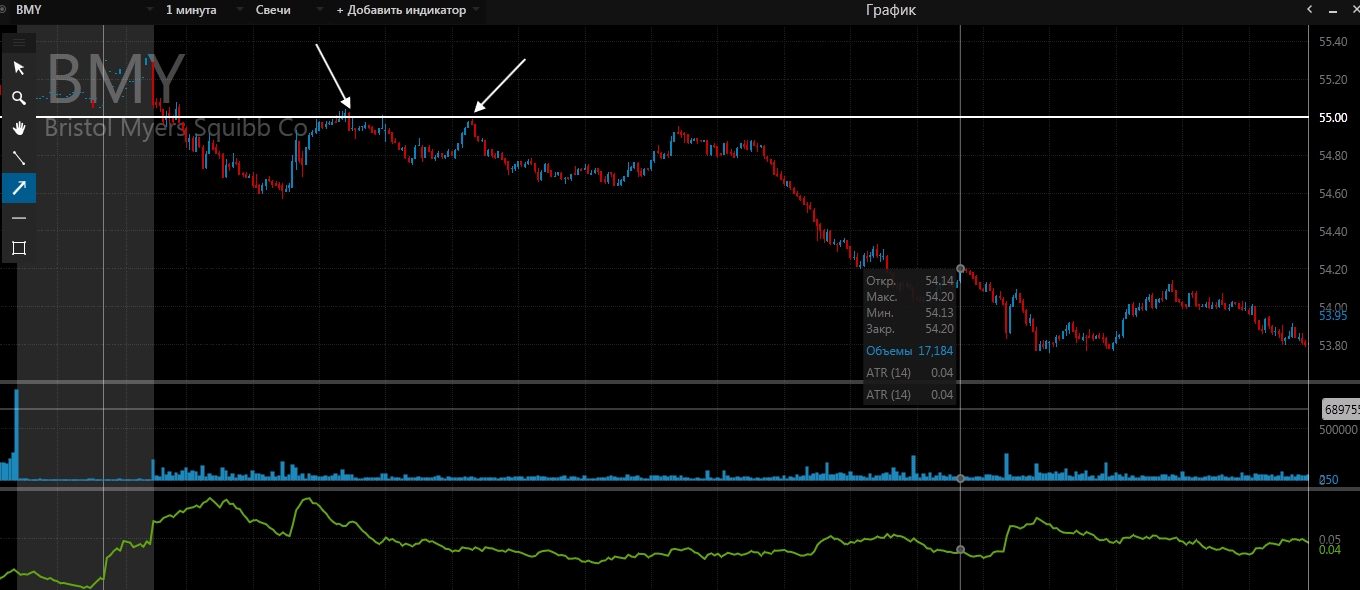Screen dimensions: 1360x590
Task: Choose the rectangle drawing tool
Action: point(18,248)
